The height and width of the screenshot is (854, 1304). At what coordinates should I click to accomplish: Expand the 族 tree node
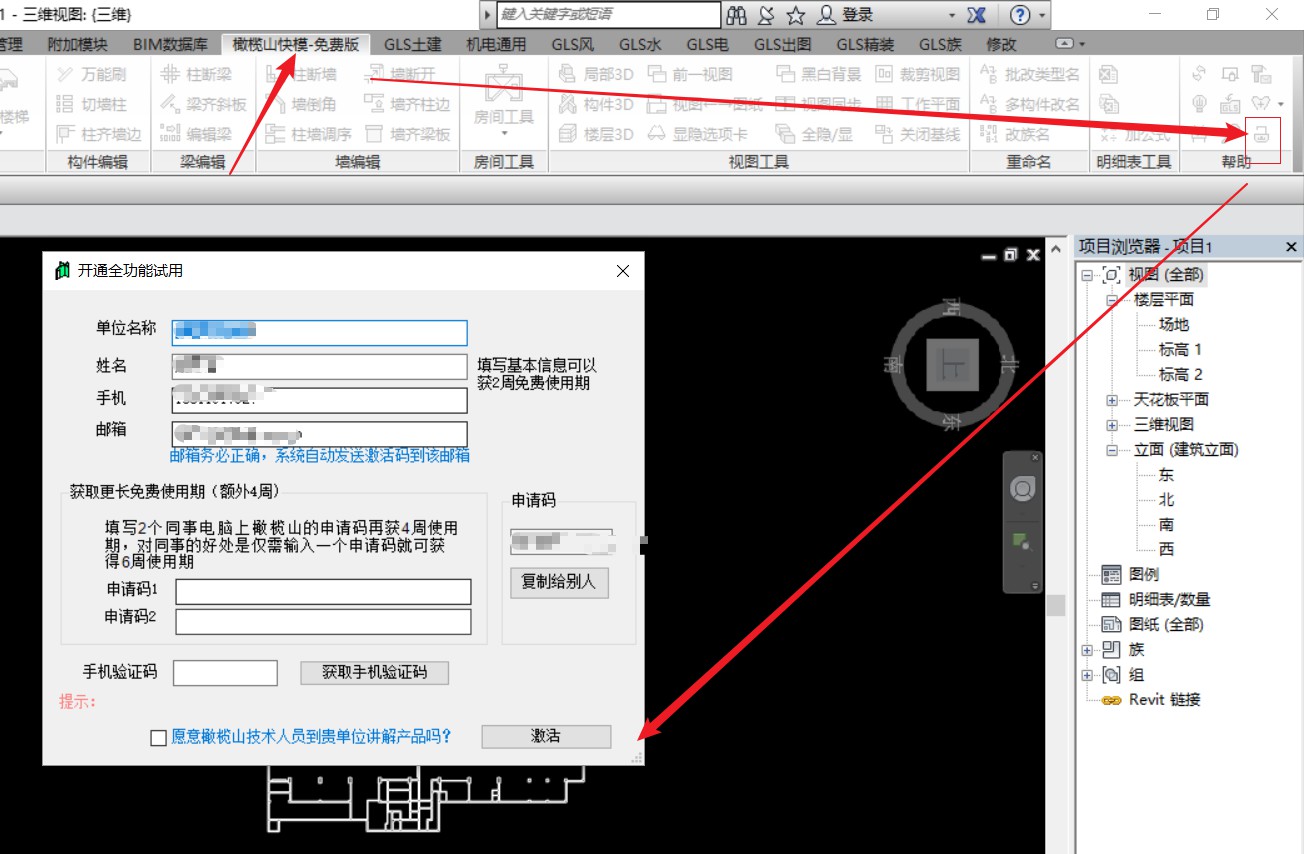pyautogui.click(x=1087, y=650)
